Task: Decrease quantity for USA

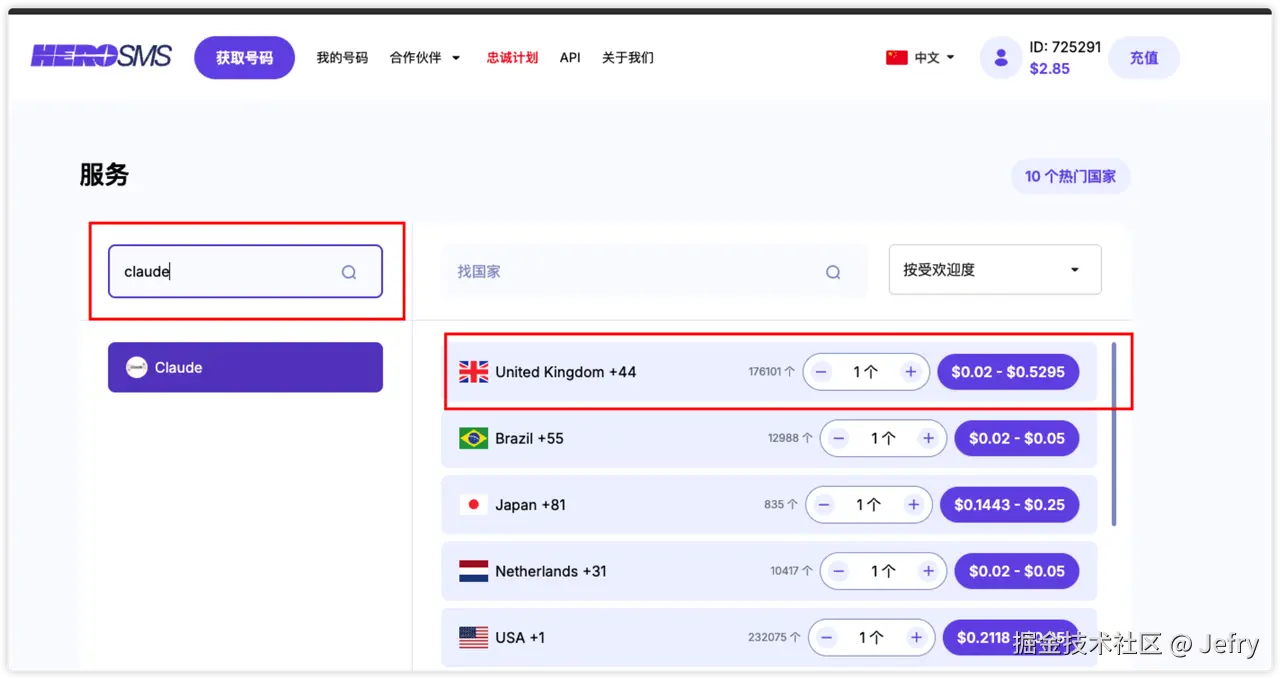Action: 827,637
